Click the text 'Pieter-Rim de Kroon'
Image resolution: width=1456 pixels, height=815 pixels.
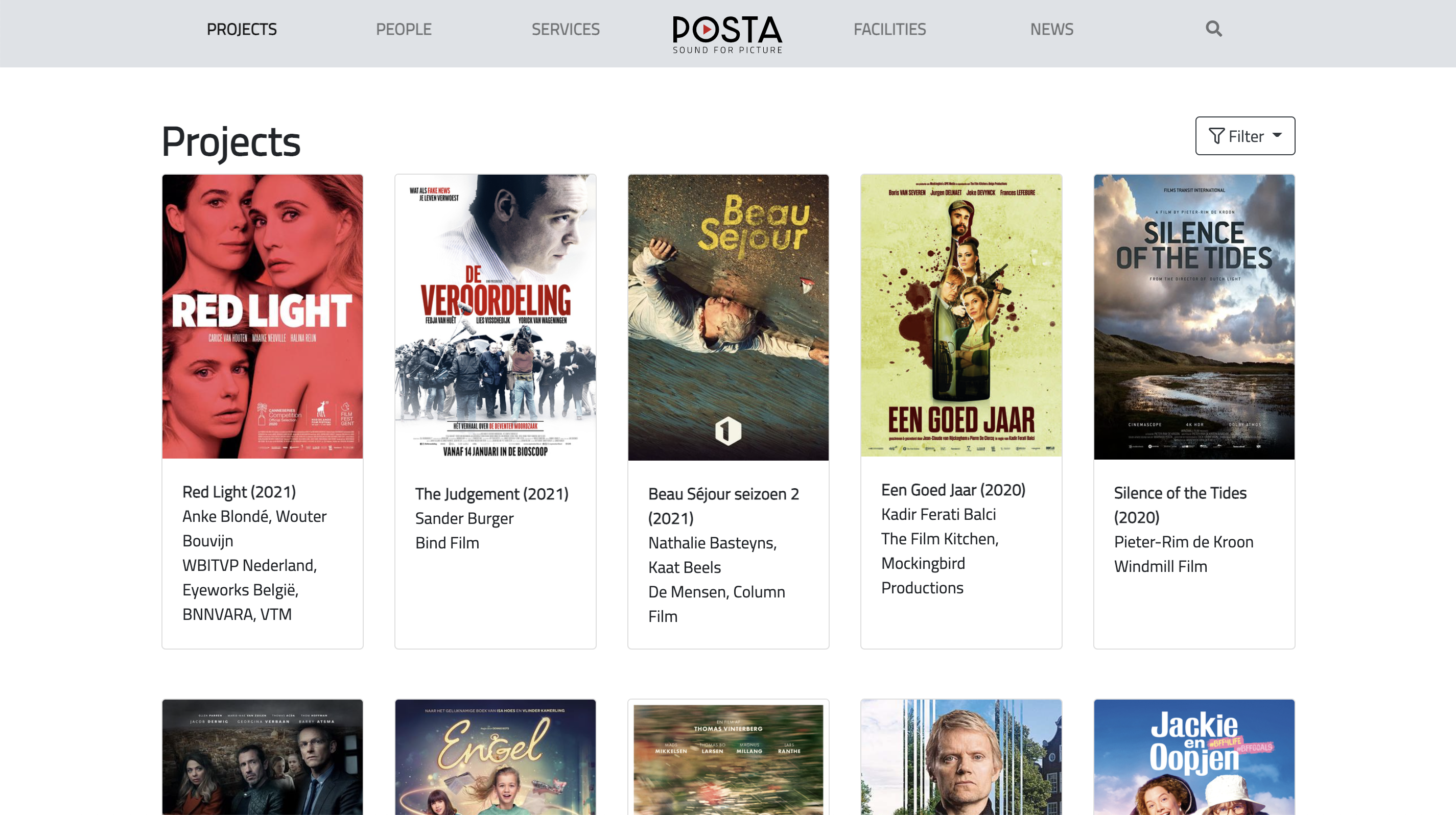coord(1184,542)
